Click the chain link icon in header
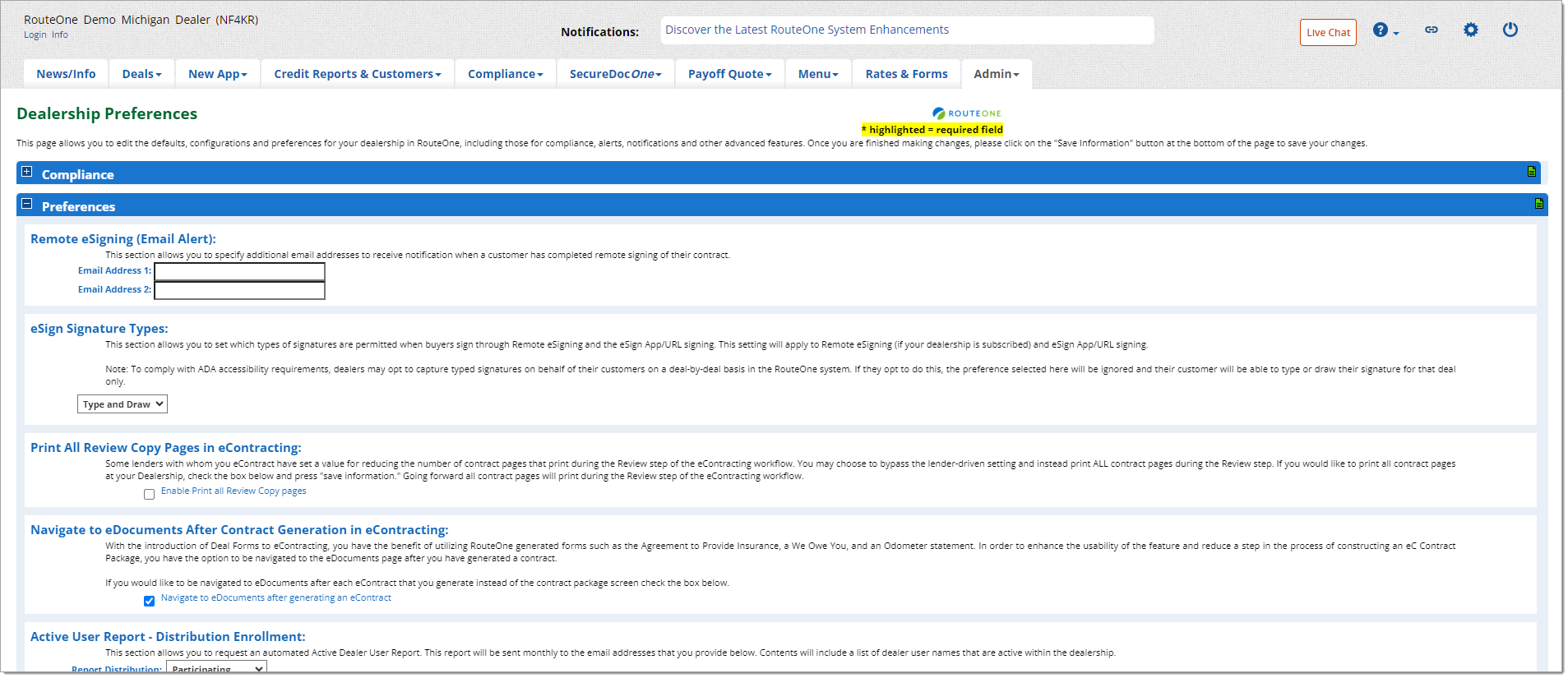Image resolution: width=1568 pixels, height=678 pixels. [1432, 30]
